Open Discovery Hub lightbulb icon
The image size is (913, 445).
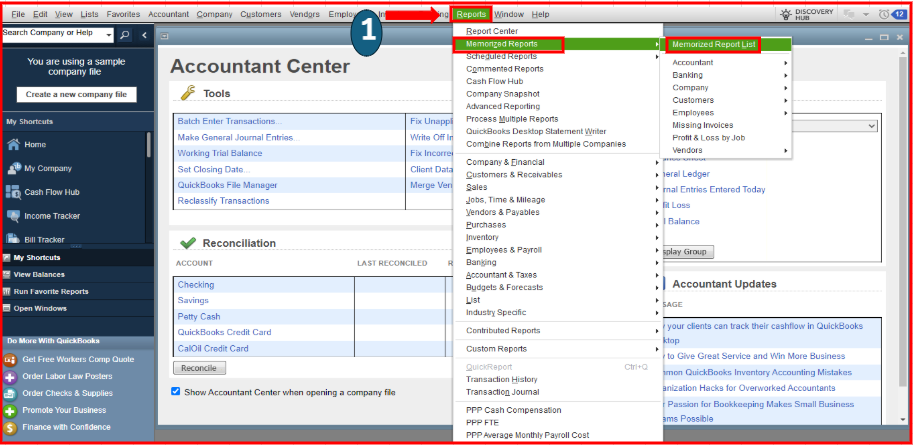click(785, 14)
